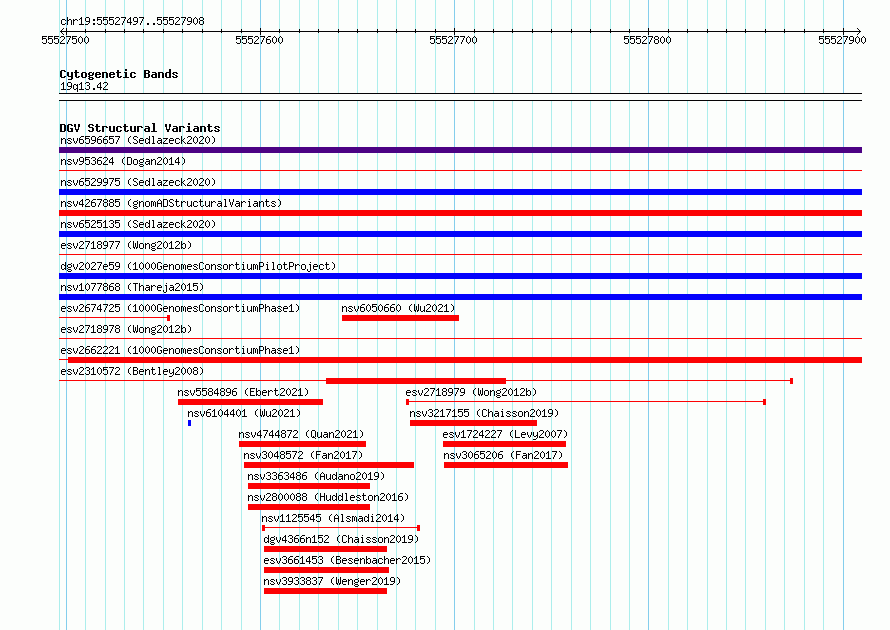890x630 pixels.
Task: Open nsv1125545 (Alsmadi2014) variant label
Action: click(333, 518)
